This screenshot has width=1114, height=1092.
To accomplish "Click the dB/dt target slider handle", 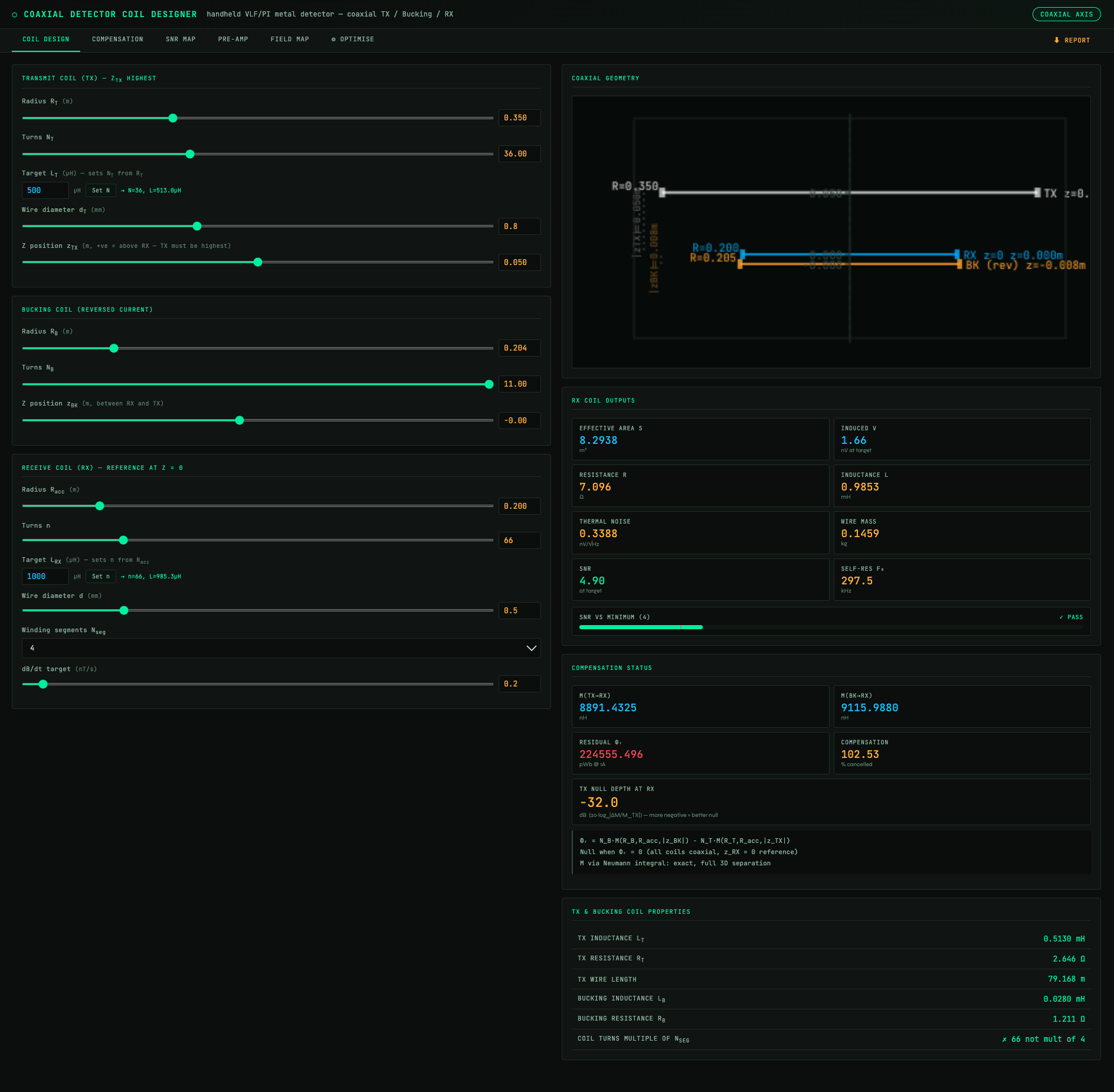I will tap(43, 684).
